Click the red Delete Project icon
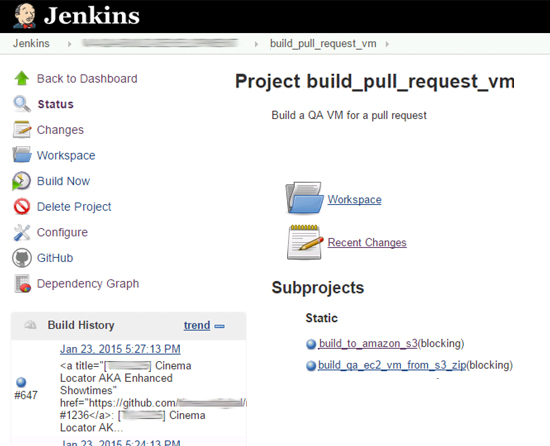This screenshot has width=550, height=446. 22,206
